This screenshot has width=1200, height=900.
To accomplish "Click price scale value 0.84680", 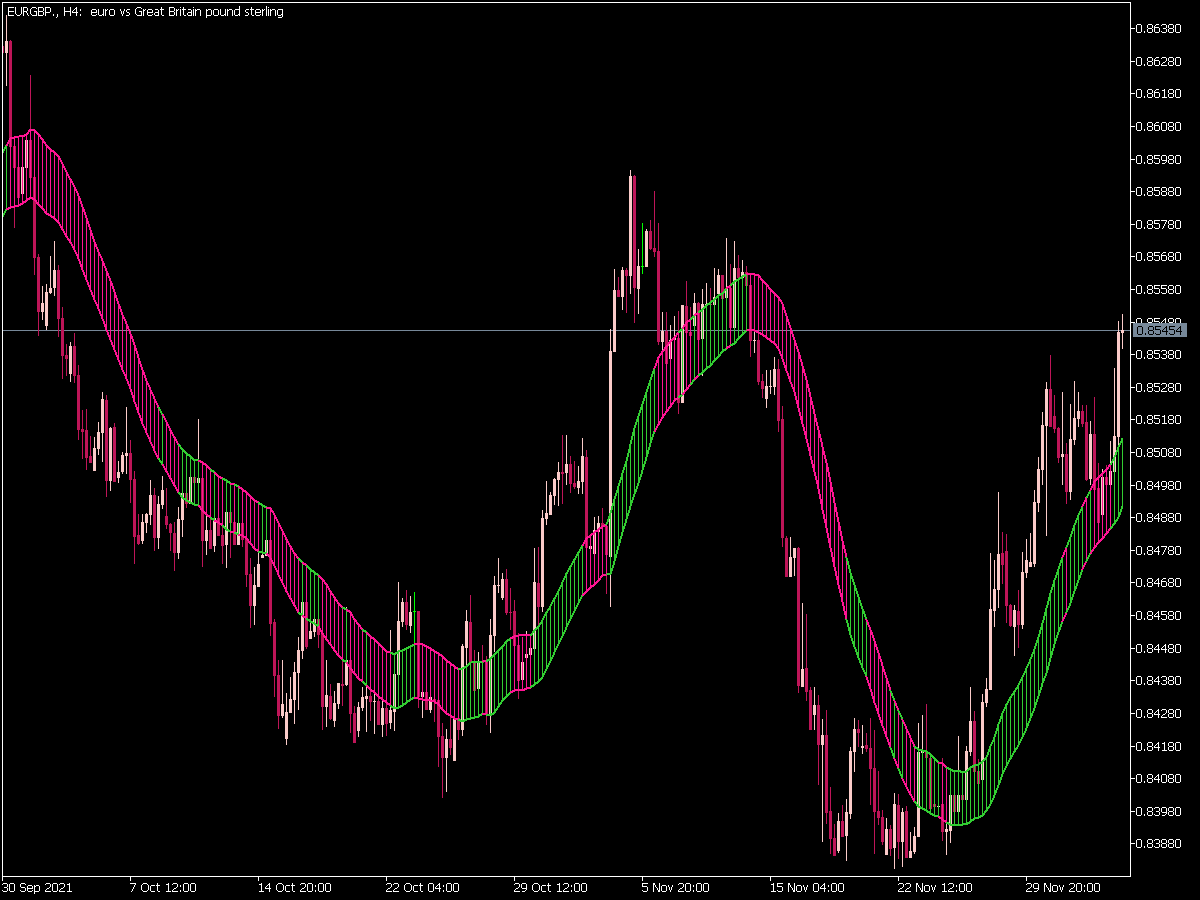I will [x=1161, y=582].
